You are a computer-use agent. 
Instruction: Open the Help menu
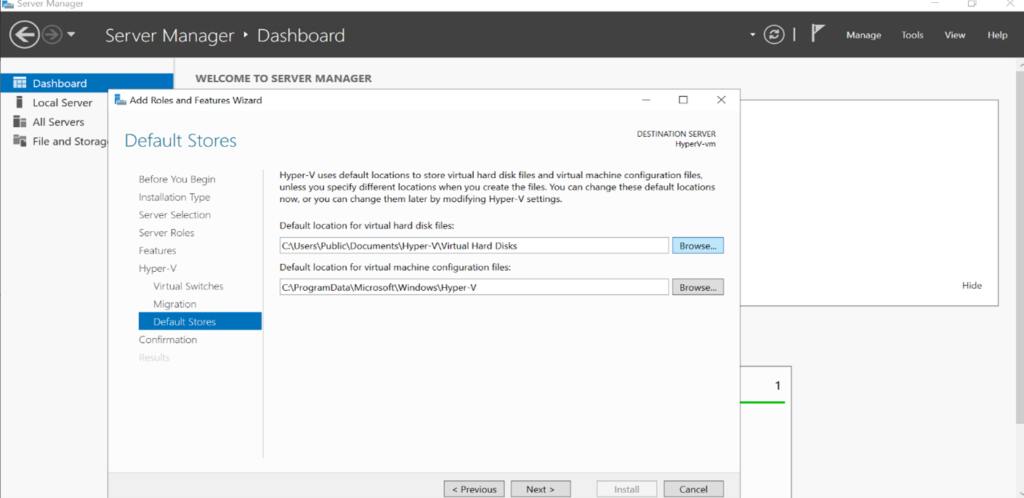click(997, 35)
